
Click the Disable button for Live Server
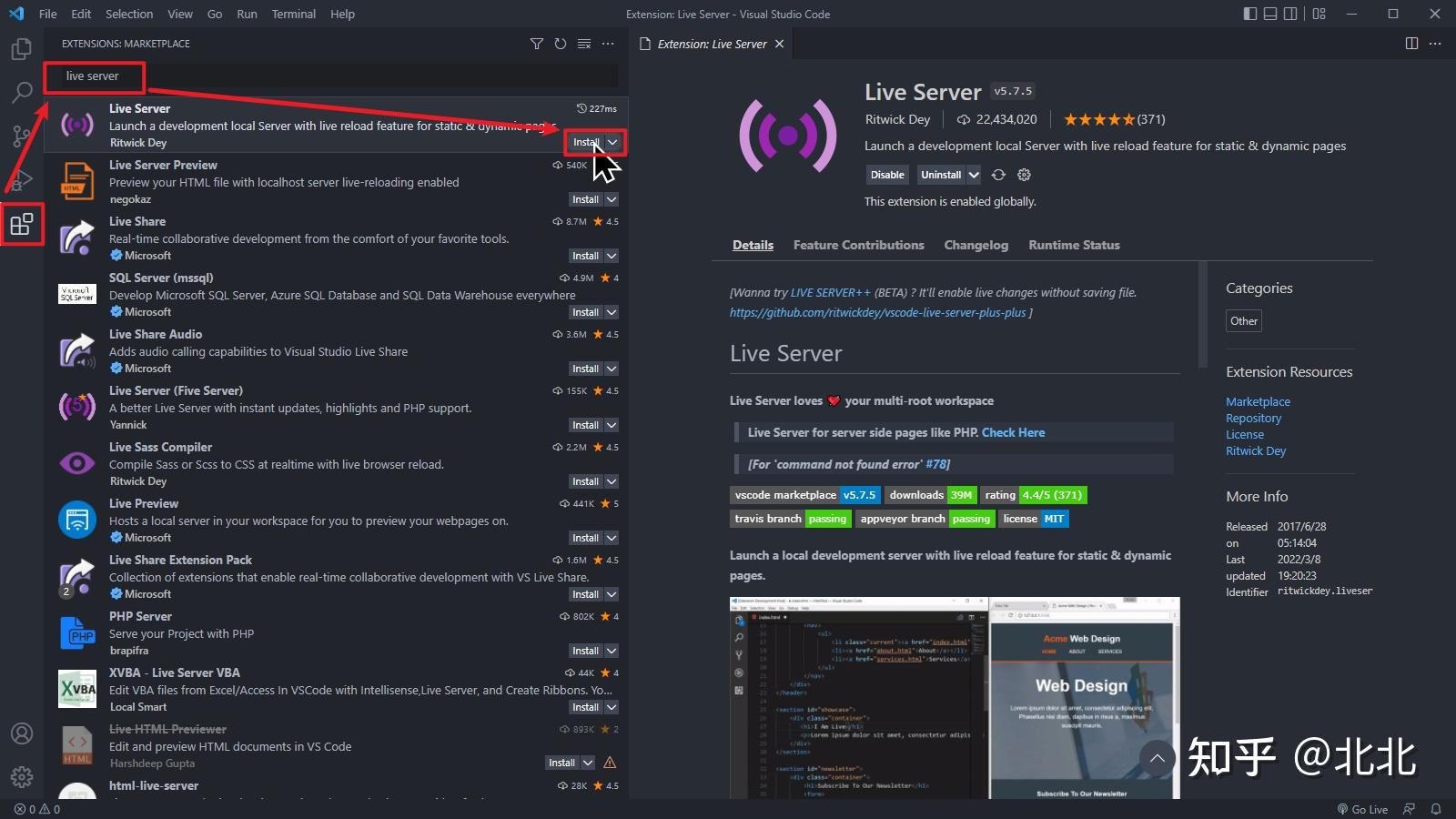pyautogui.click(x=887, y=175)
